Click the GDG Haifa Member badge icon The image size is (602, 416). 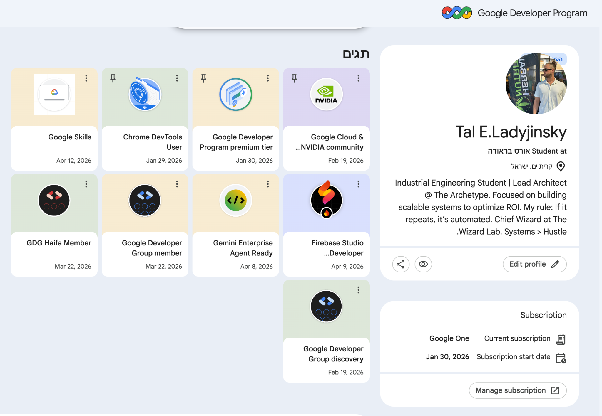(54, 200)
